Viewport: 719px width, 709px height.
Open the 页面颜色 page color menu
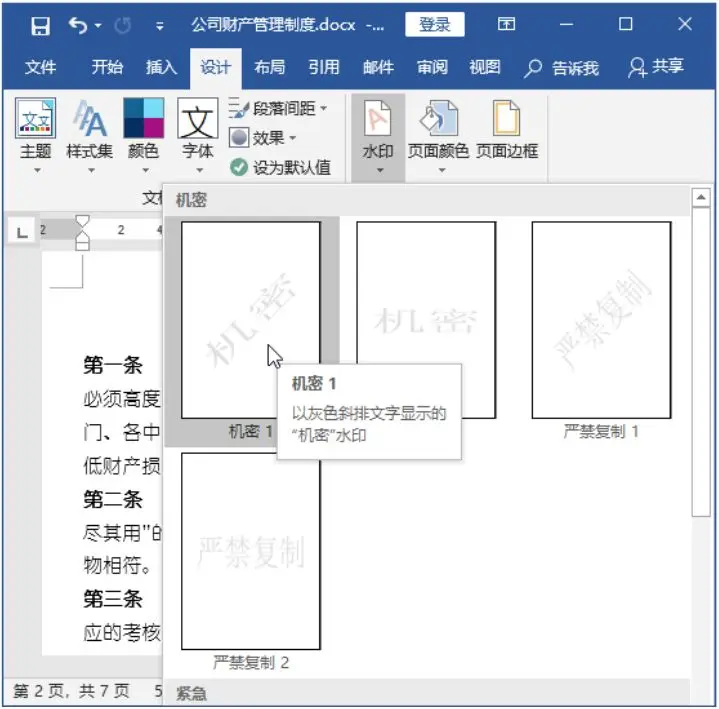click(x=438, y=136)
